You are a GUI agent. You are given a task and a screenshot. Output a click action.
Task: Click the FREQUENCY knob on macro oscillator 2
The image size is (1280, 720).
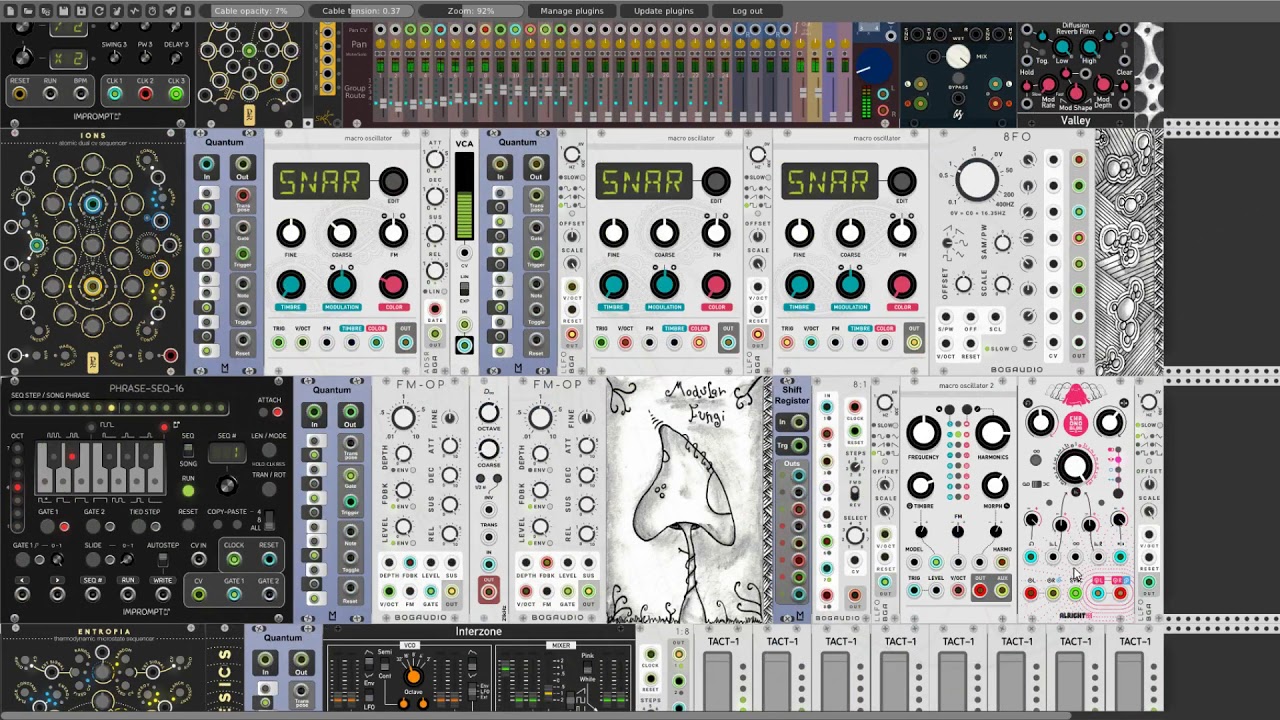click(x=924, y=433)
